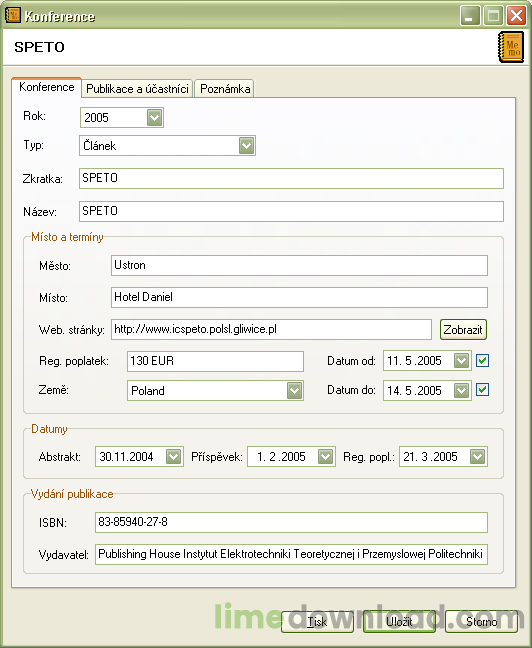Expand the Abstrakt date dropdown
Screen dimensions: 532x648
173,457
